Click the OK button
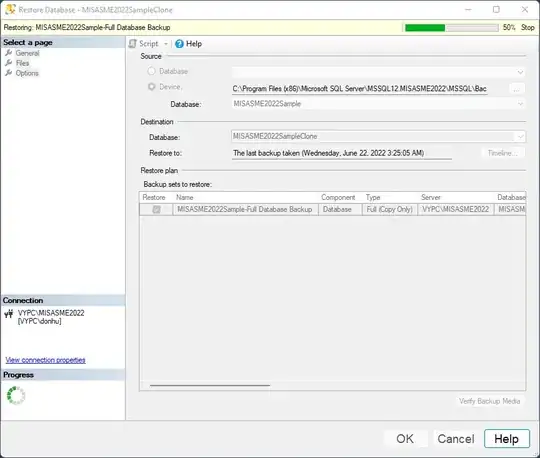The height and width of the screenshot is (458, 540). click(405, 439)
